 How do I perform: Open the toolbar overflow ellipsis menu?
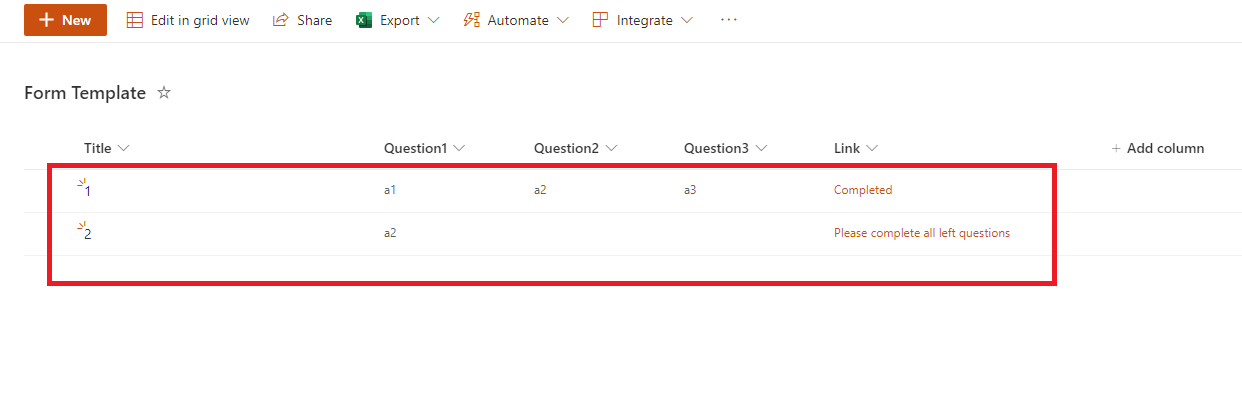click(729, 20)
